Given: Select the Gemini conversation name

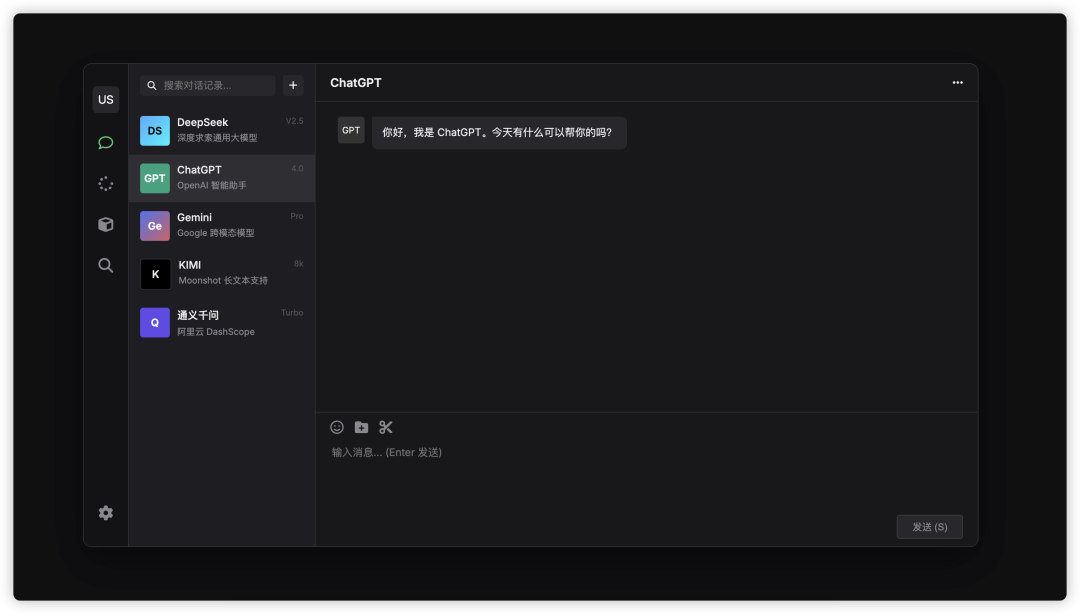Looking at the screenshot, I should pyautogui.click(x=194, y=218).
